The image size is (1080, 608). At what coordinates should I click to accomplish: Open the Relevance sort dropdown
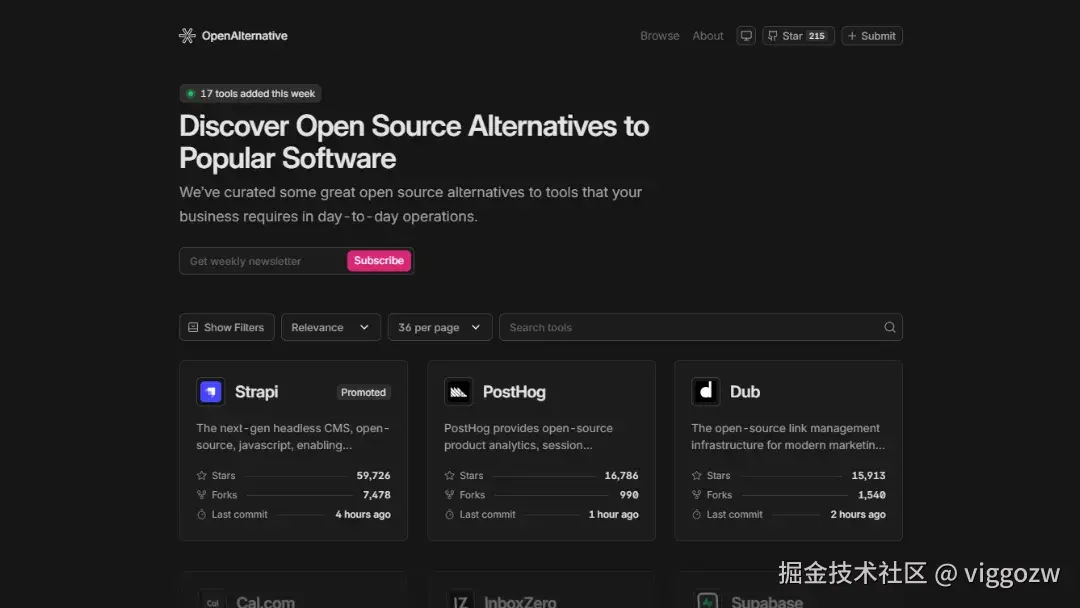[331, 327]
